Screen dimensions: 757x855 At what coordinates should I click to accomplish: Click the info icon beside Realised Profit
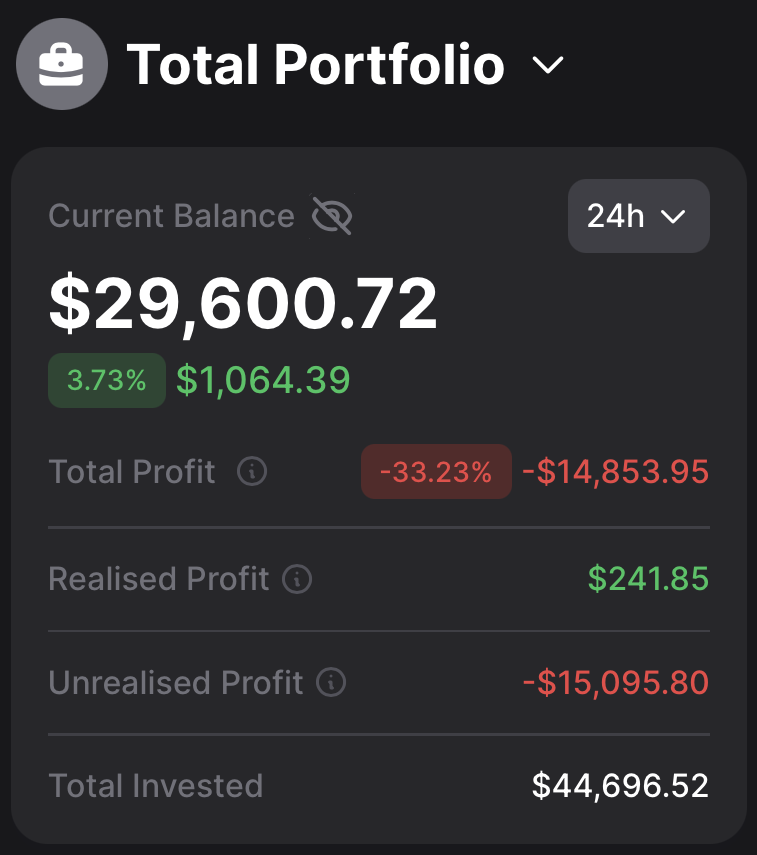[297, 578]
